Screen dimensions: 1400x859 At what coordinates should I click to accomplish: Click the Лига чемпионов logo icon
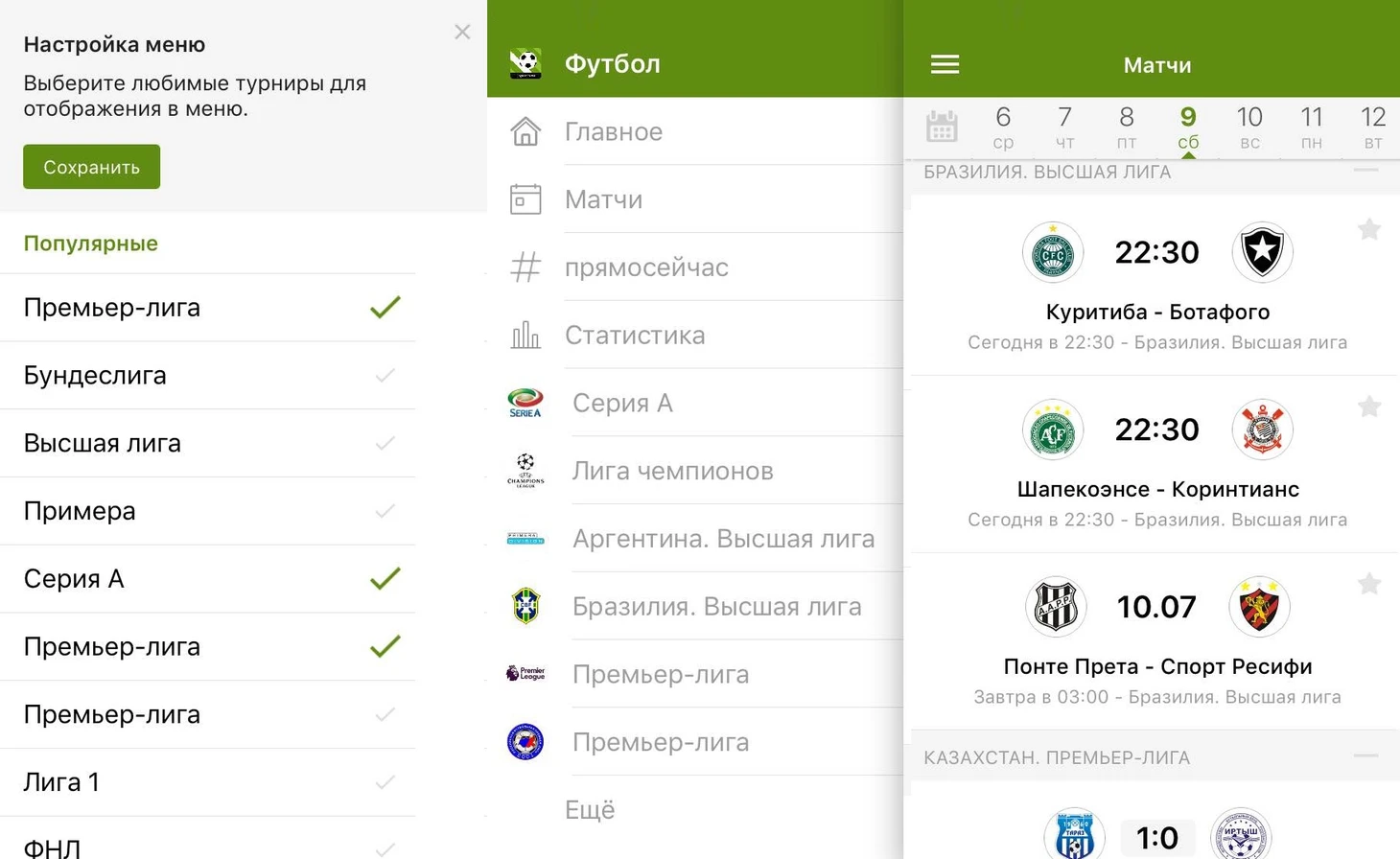click(x=525, y=471)
